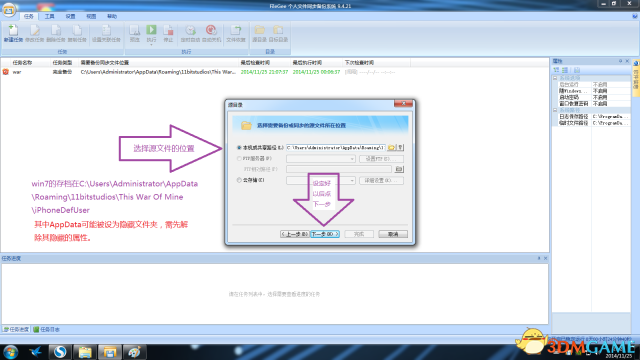Open the FTP server dropdown list
Screen dimensions: 640x360
(352, 159)
